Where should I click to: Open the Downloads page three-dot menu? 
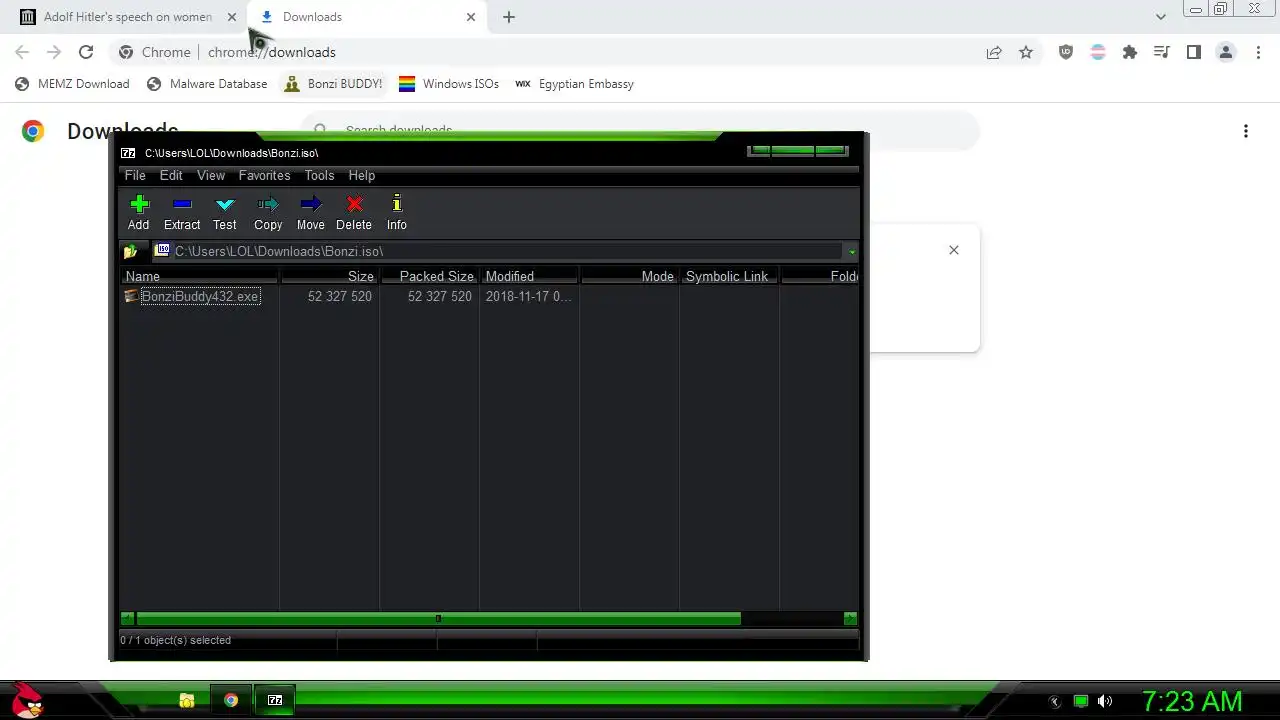1246,131
